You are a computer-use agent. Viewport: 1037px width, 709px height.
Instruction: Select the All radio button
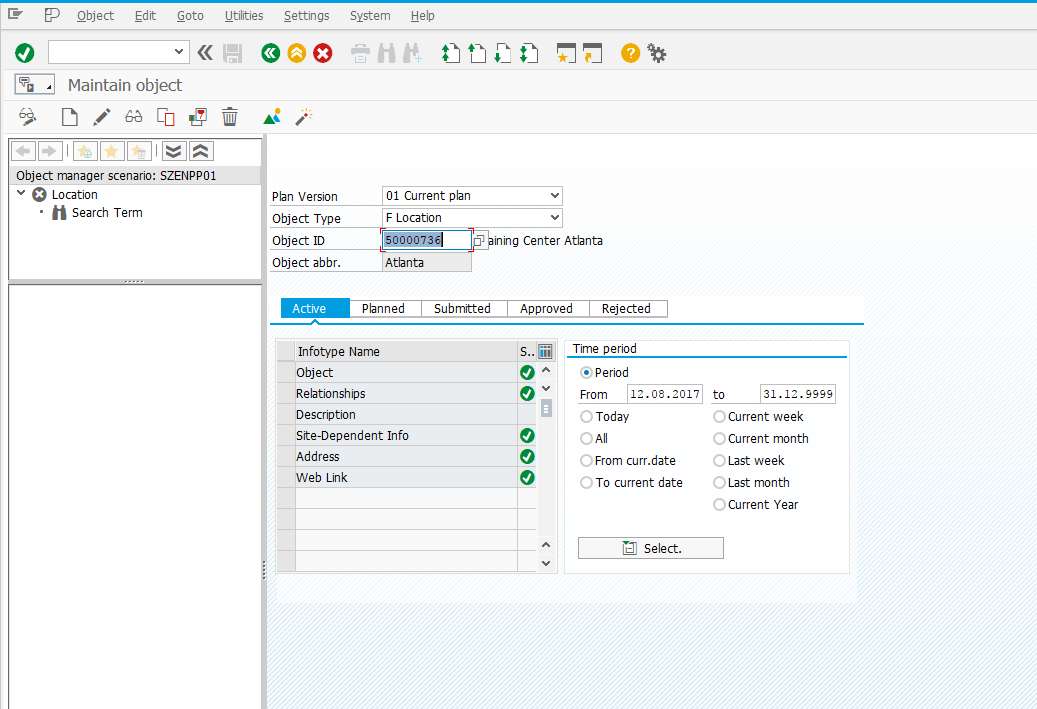tap(586, 438)
